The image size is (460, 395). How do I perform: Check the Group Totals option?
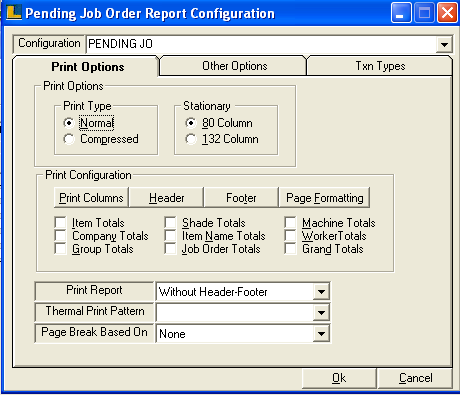click(60, 248)
